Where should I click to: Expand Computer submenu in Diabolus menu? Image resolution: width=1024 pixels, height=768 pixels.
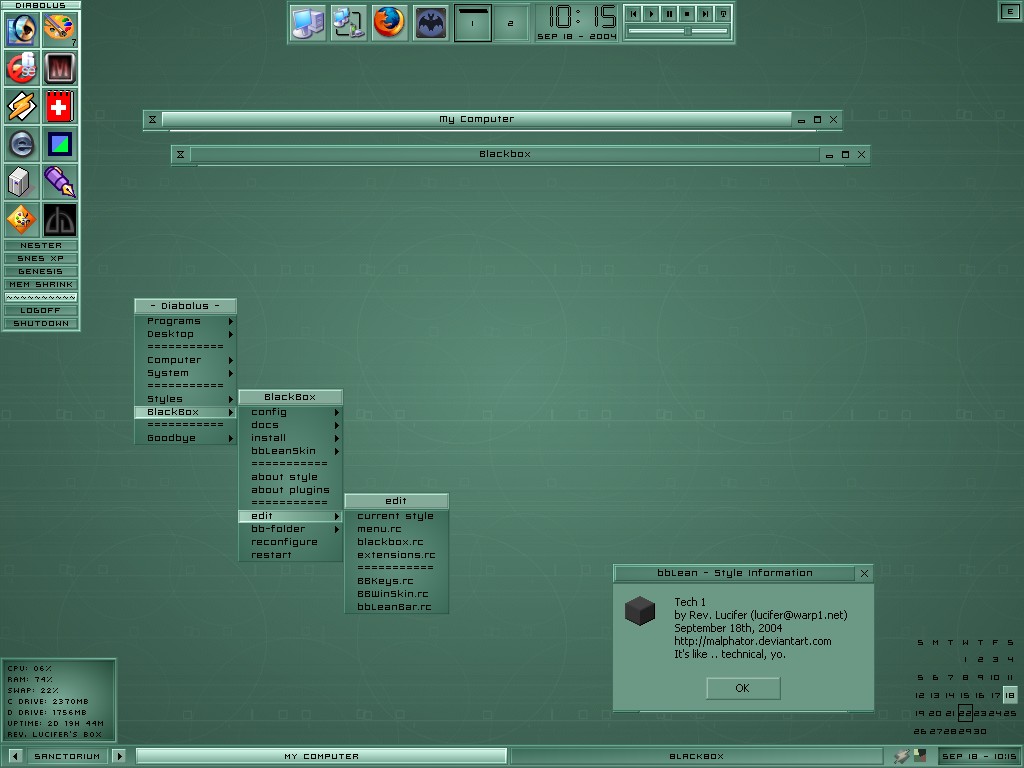[185, 360]
